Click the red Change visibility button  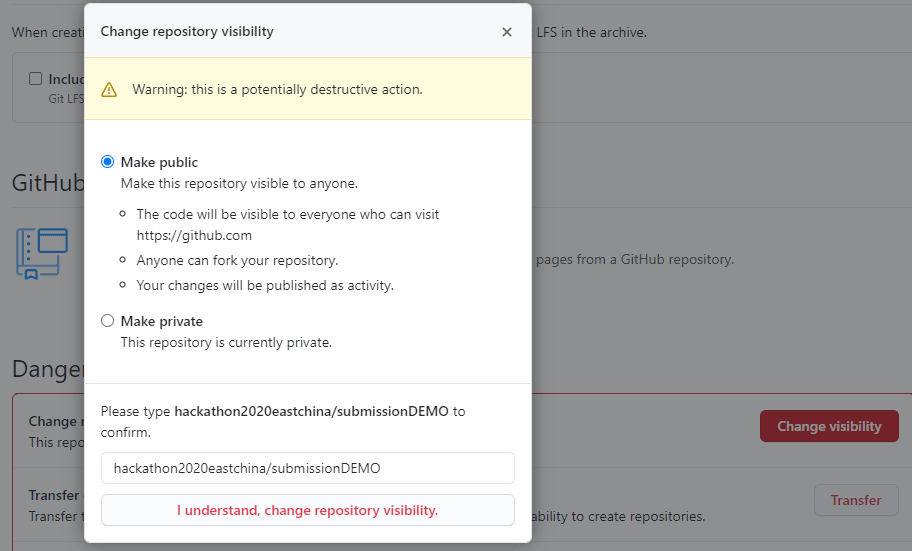(829, 426)
